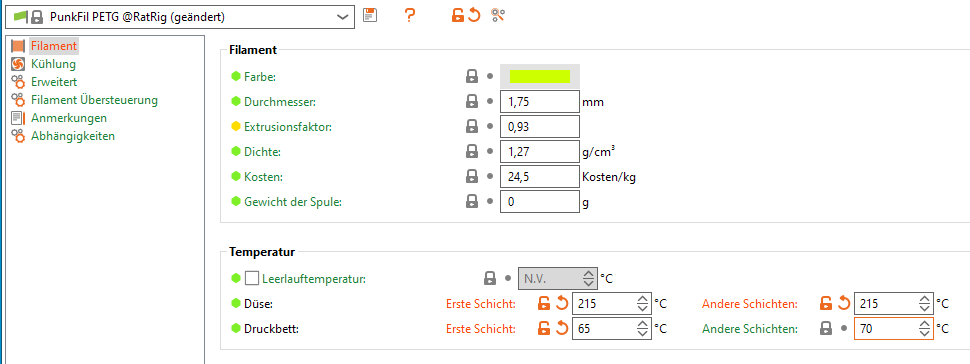Image resolution: width=970 pixels, height=364 pixels.
Task: Click the unlocked padlock icon in the top toolbar
Action: [458, 15]
